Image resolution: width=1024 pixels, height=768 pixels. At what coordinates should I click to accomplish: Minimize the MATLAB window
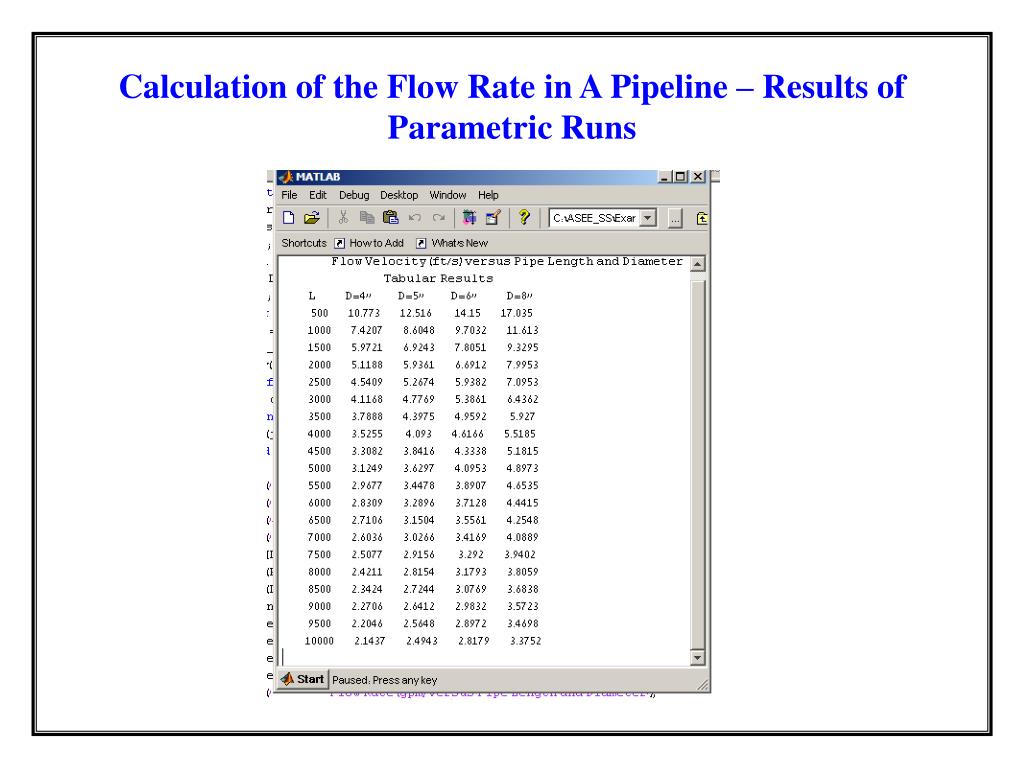[665, 177]
